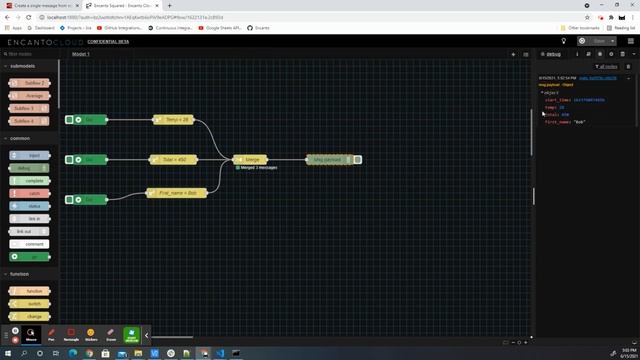The image size is (640, 360).
Task: Pick the Average submodel node from palette
Action: 29,96
